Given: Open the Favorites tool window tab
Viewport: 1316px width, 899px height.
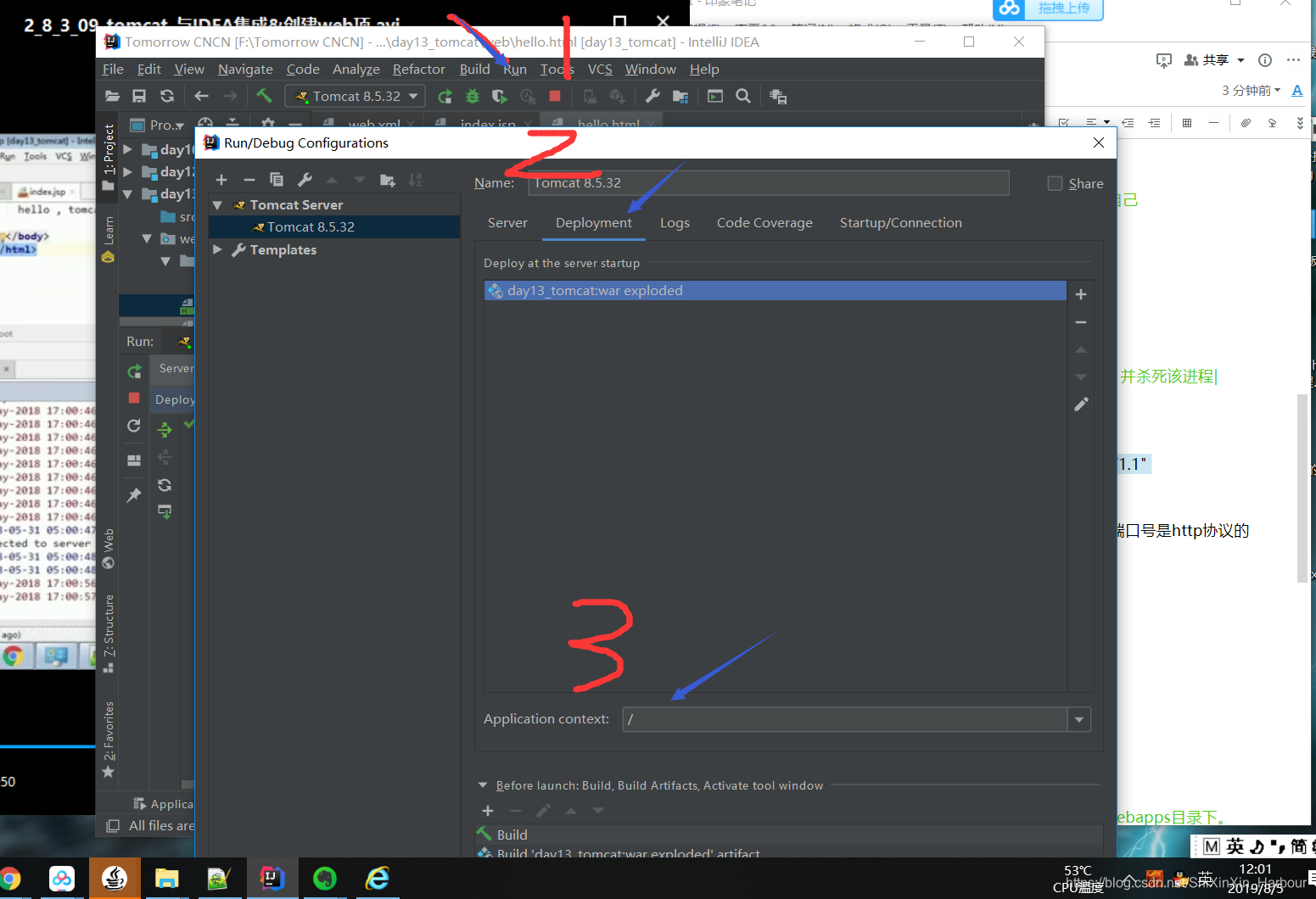Looking at the screenshot, I should pyautogui.click(x=109, y=740).
